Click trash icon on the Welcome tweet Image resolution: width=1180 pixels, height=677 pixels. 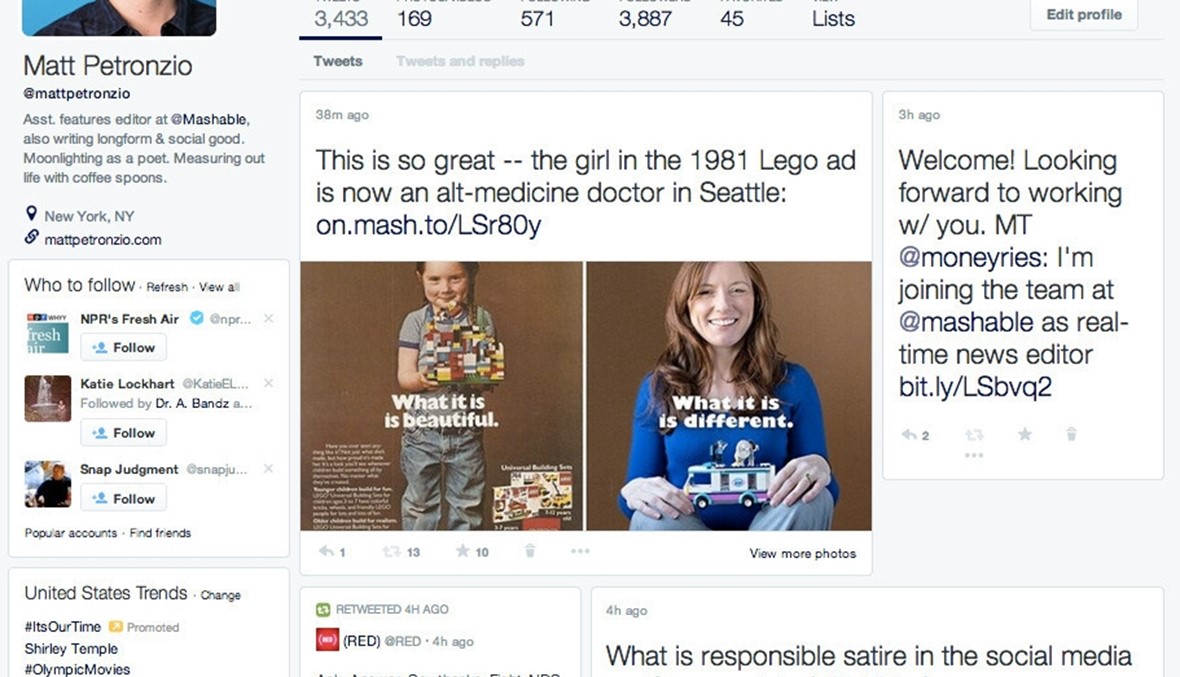(x=1071, y=435)
